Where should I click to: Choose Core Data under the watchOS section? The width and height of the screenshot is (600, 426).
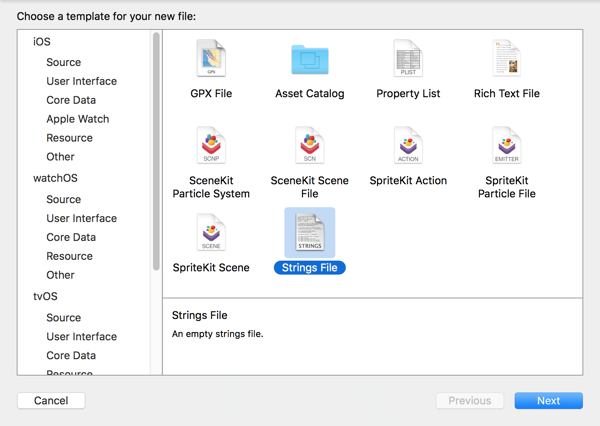click(x=71, y=237)
